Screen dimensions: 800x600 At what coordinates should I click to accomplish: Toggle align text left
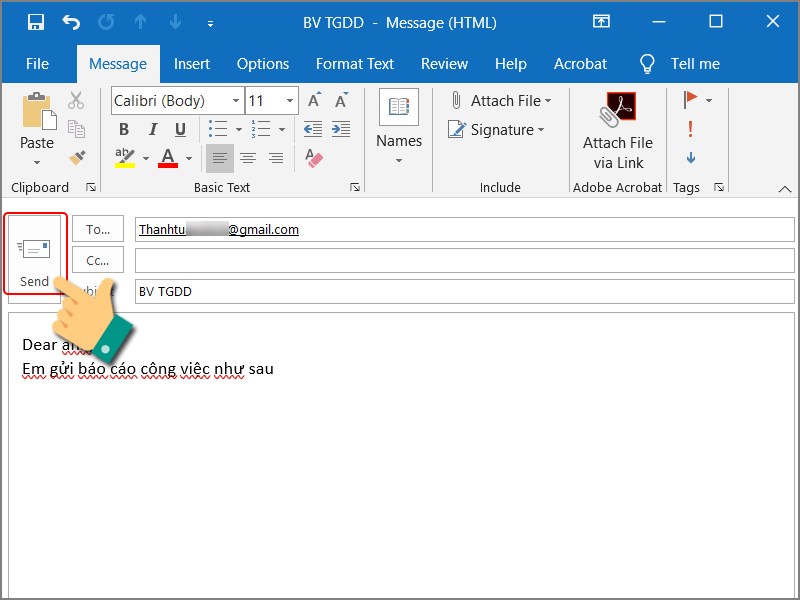[220, 158]
